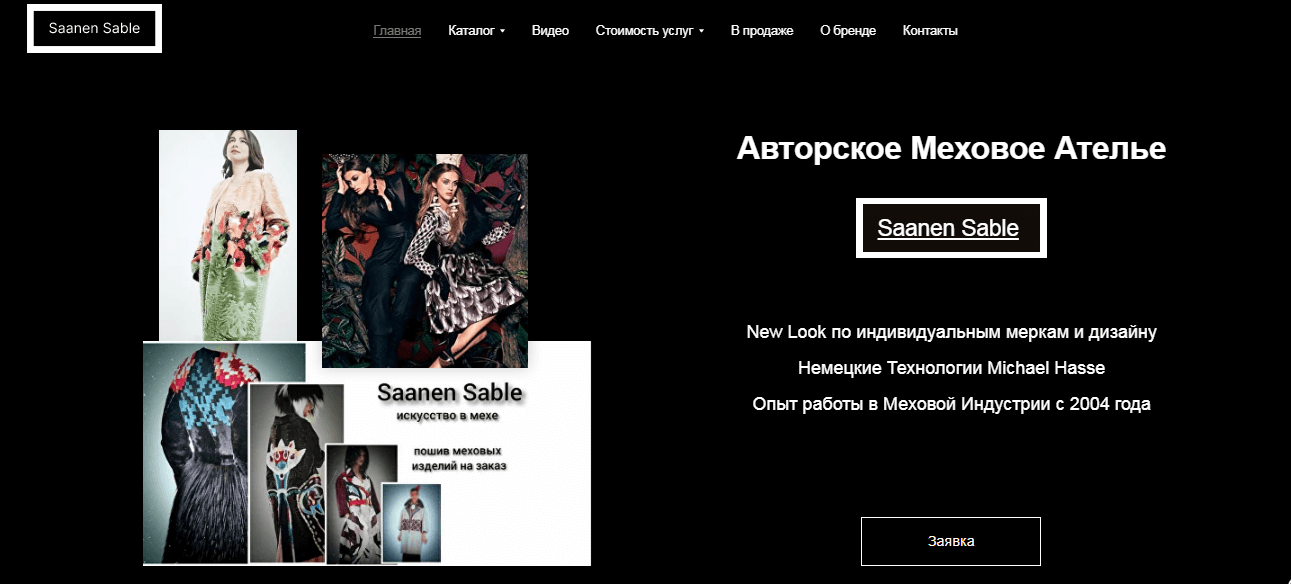Click the arrow beside Стоимость услуг

[x=701, y=31]
